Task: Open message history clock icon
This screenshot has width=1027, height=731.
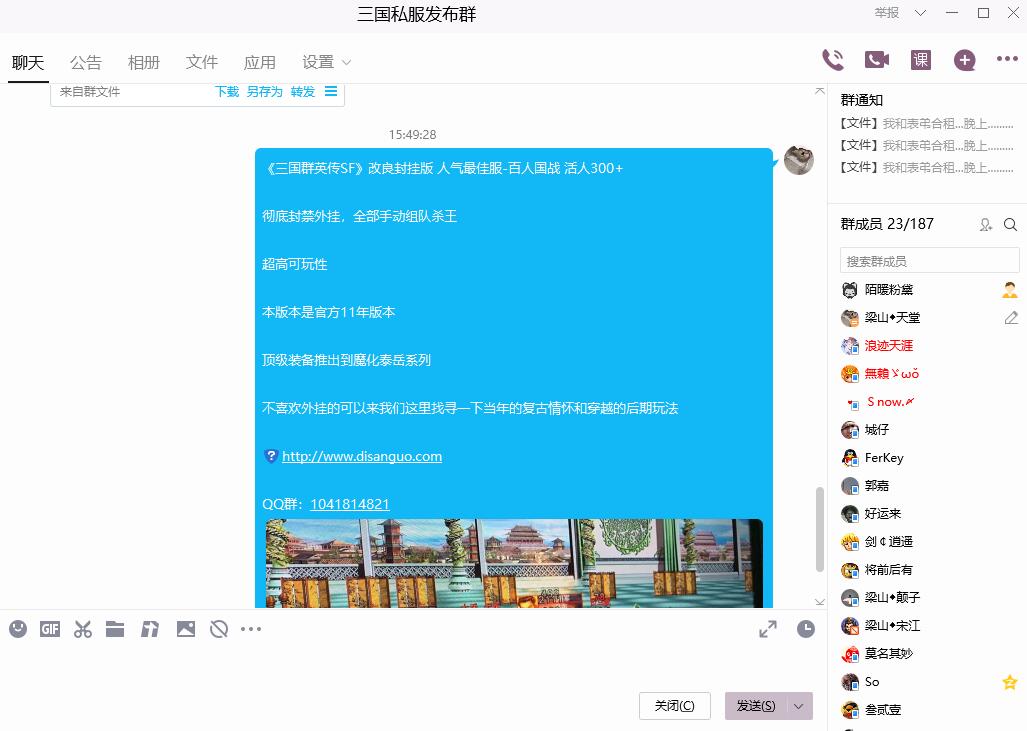Action: [806, 629]
